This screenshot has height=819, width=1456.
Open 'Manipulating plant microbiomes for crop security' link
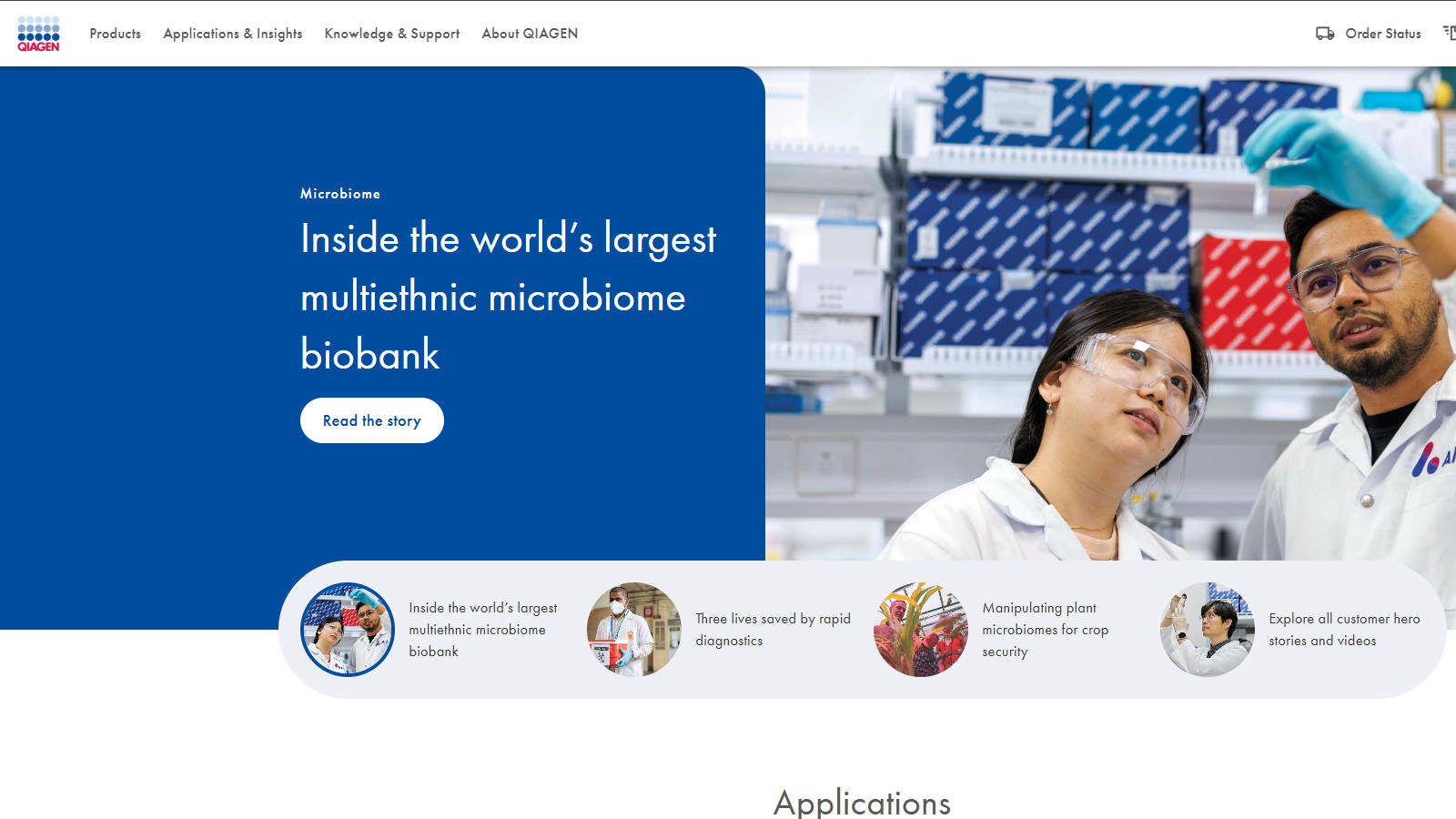click(x=1046, y=630)
